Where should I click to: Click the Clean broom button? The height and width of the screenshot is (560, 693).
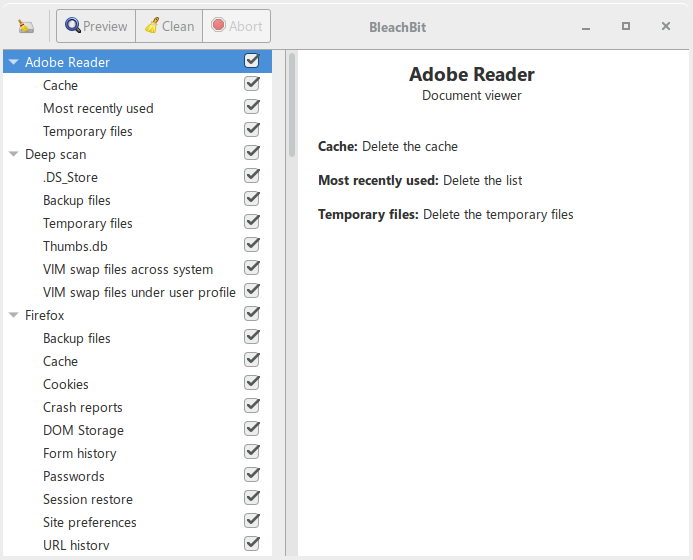tap(169, 26)
